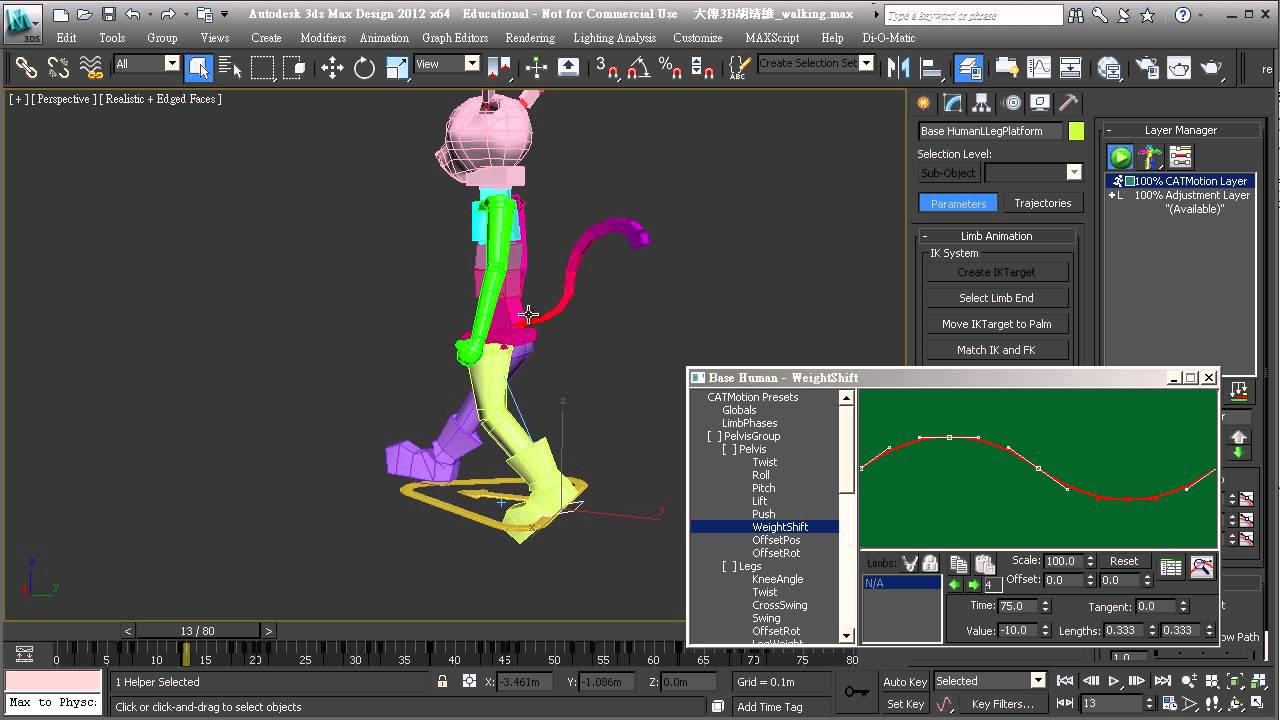This screenshot has width=1280, height=720.
Task: Toggle Percent Snap icon
Action: pyautogui.click(x=670, y=68)
